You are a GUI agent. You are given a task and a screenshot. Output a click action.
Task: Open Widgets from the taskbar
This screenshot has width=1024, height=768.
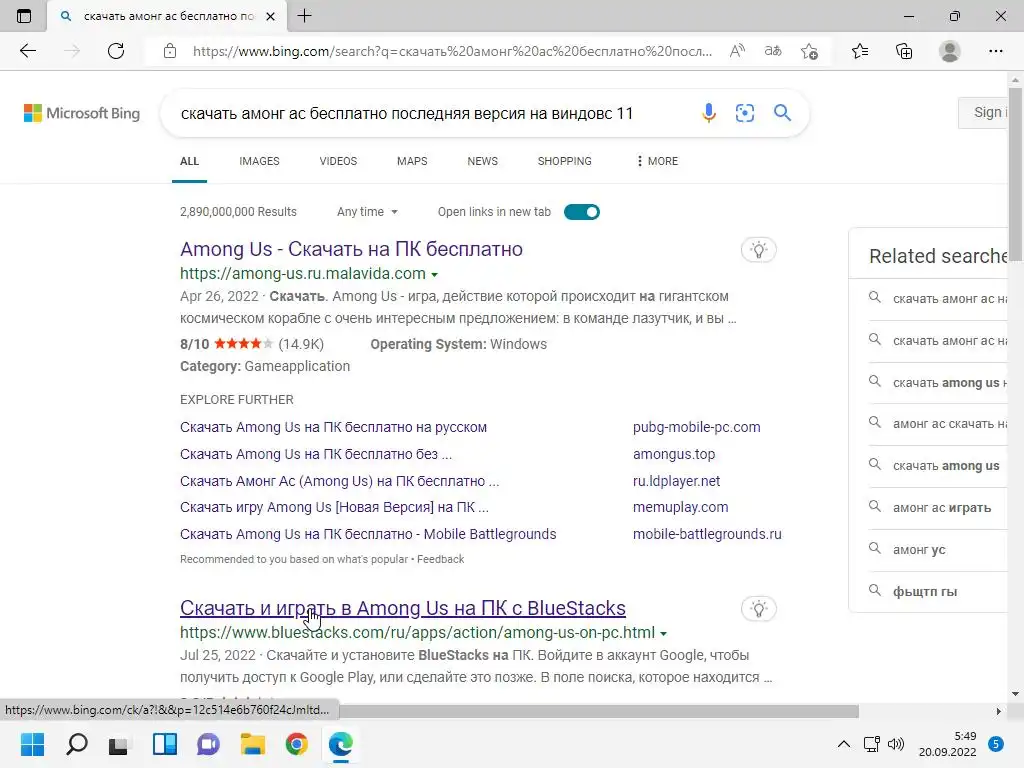pyautogui.click(x=165, y=744)
